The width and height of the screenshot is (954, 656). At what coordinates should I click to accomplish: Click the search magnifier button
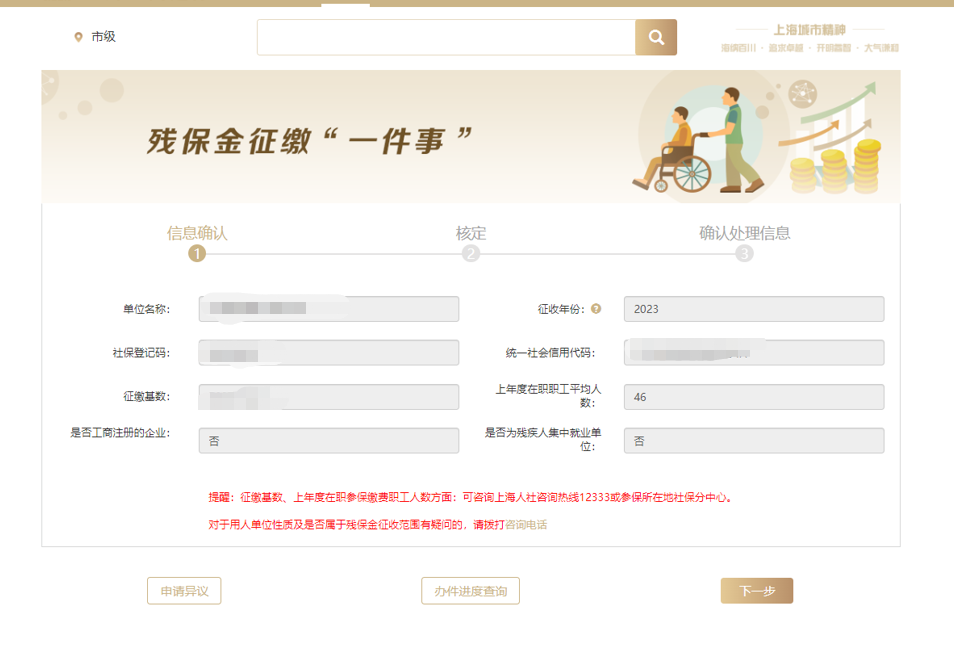(656, 37)
